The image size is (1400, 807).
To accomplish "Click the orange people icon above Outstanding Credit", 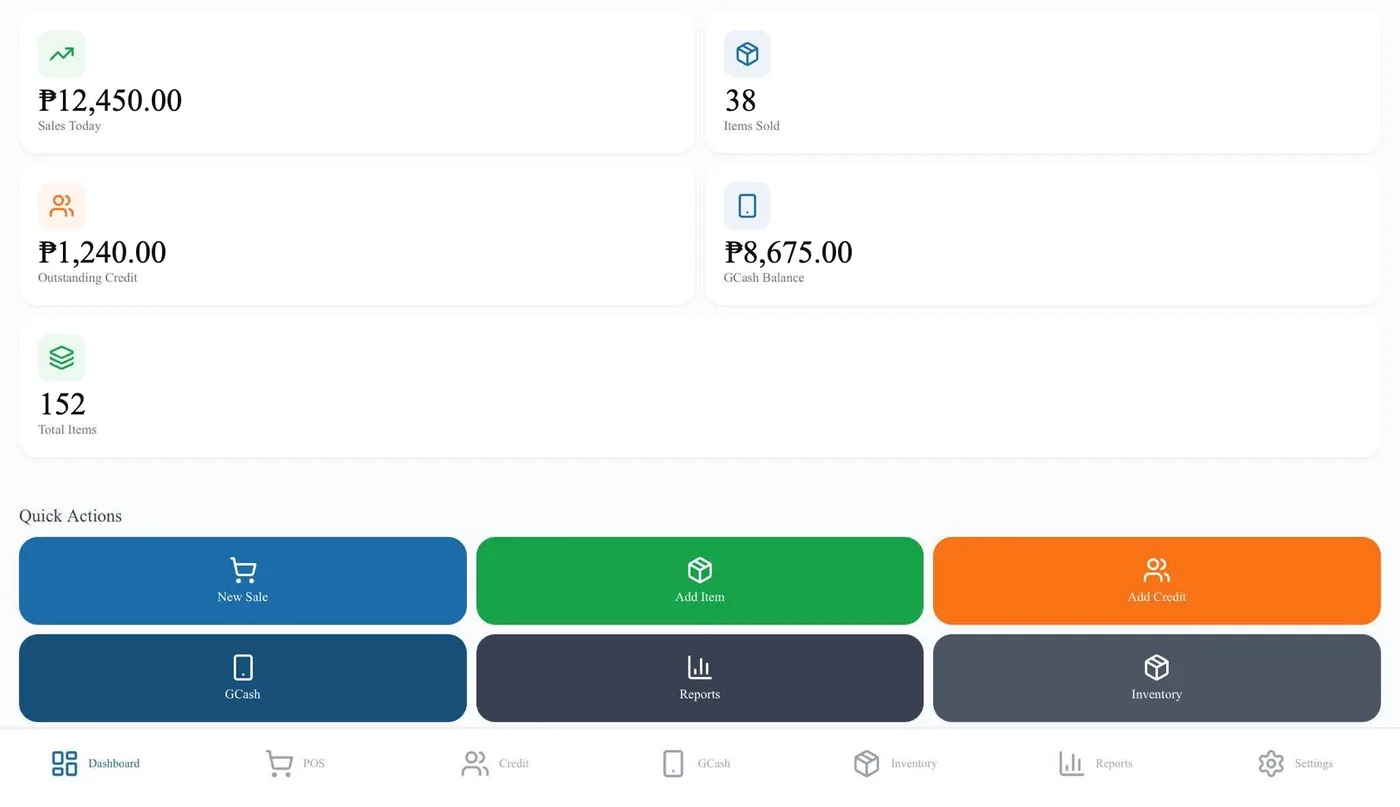I will pyautogui.click(x=62, y=206).
